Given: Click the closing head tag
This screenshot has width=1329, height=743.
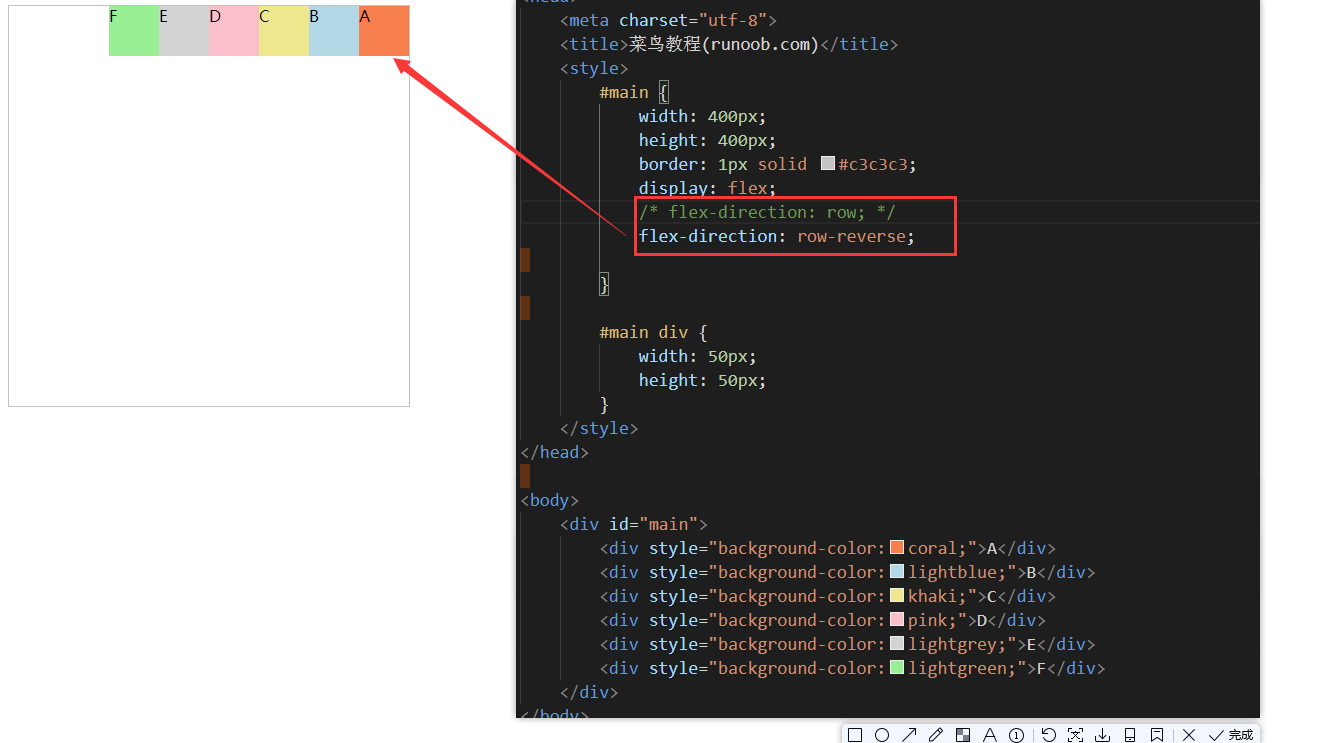Looking at the screenshot, I should click(x=555, y=452).
